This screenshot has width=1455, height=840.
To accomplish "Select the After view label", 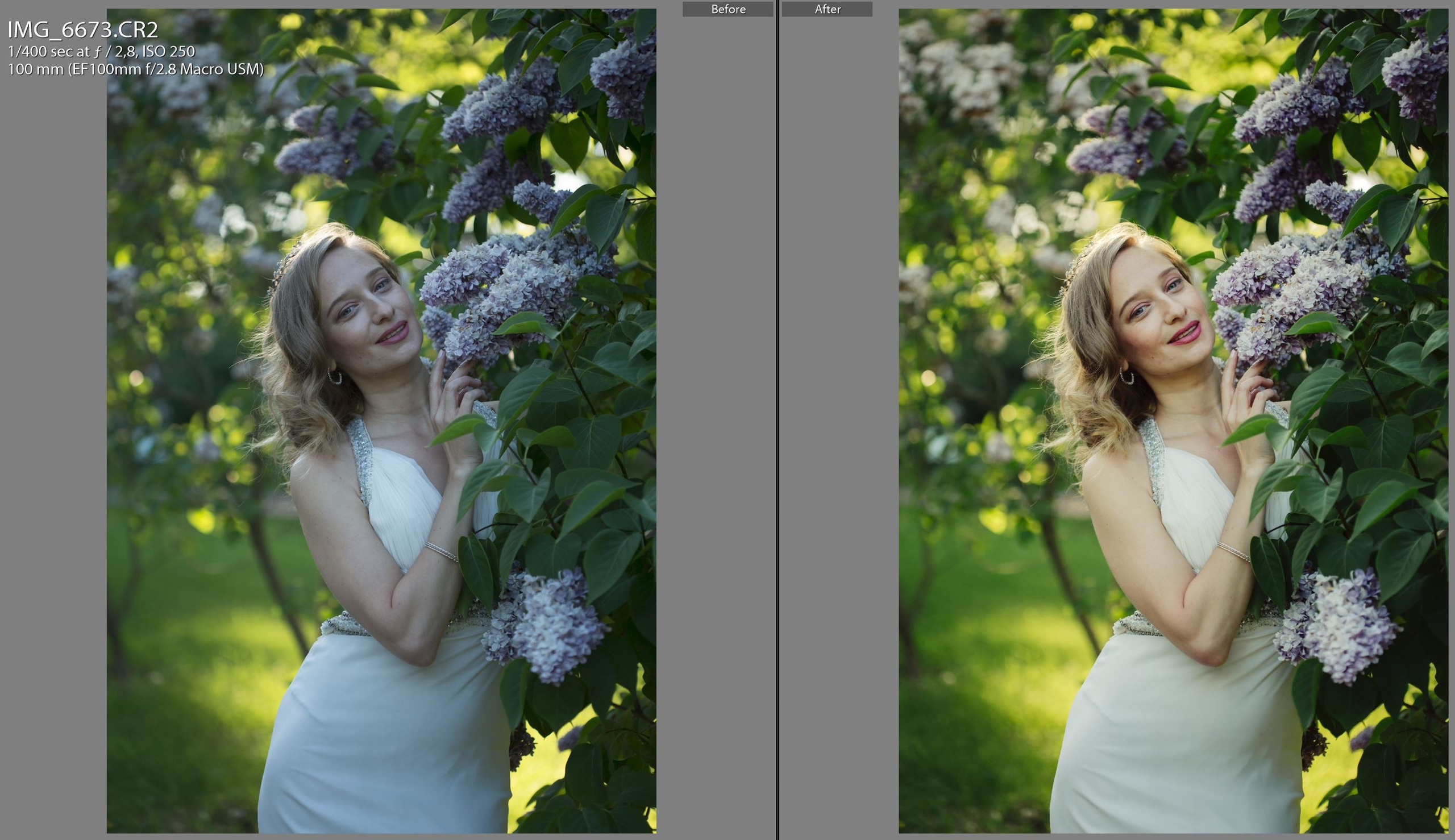I will click(x=828, y=9).
